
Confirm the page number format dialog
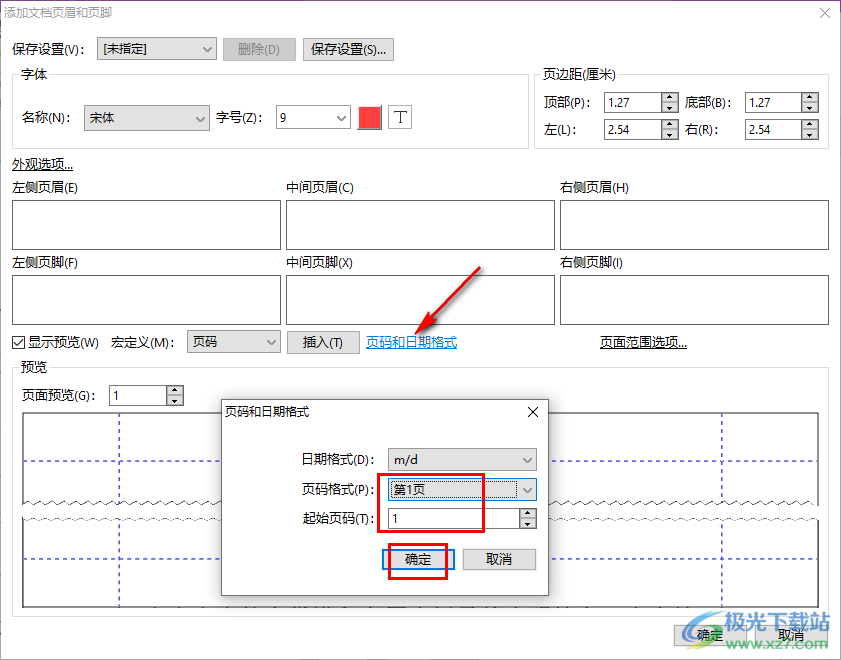pos(418,559)
